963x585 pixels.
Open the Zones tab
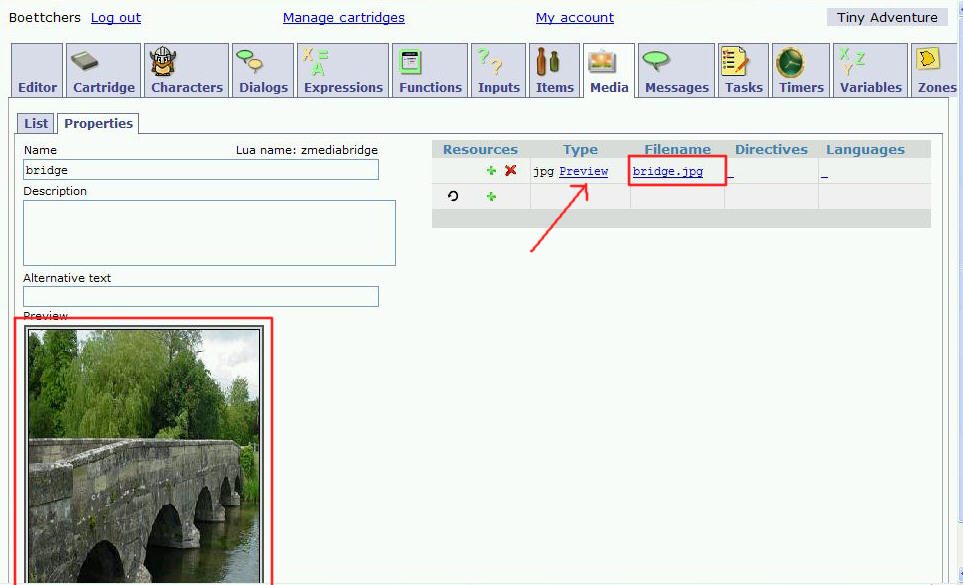pos(936,70)
